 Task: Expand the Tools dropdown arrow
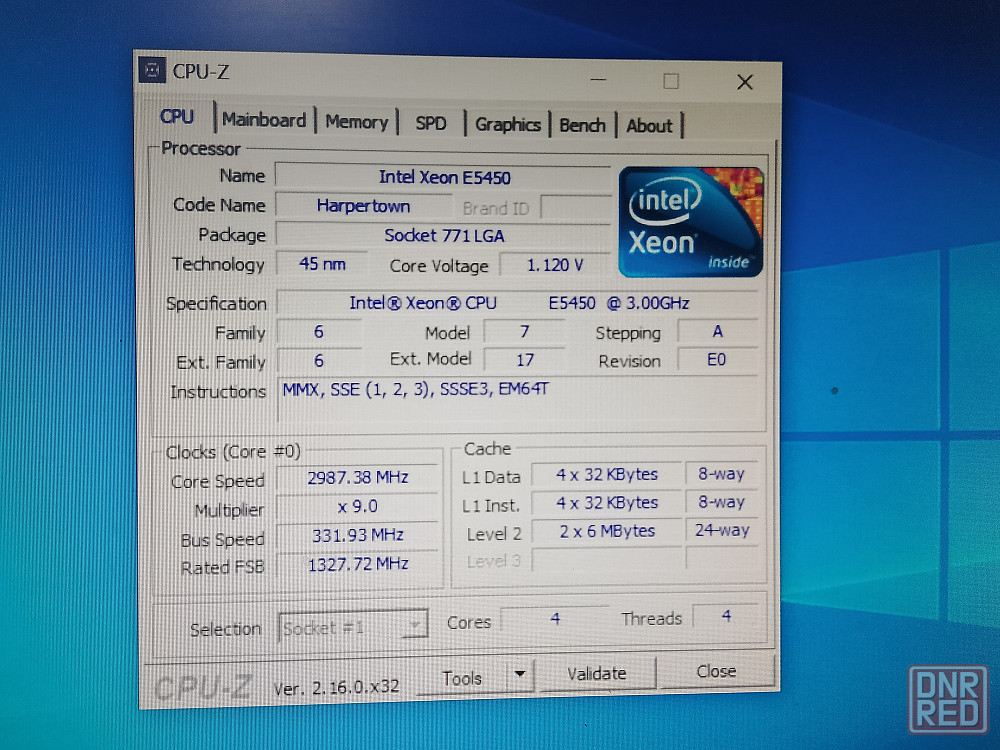coord(519,675)
